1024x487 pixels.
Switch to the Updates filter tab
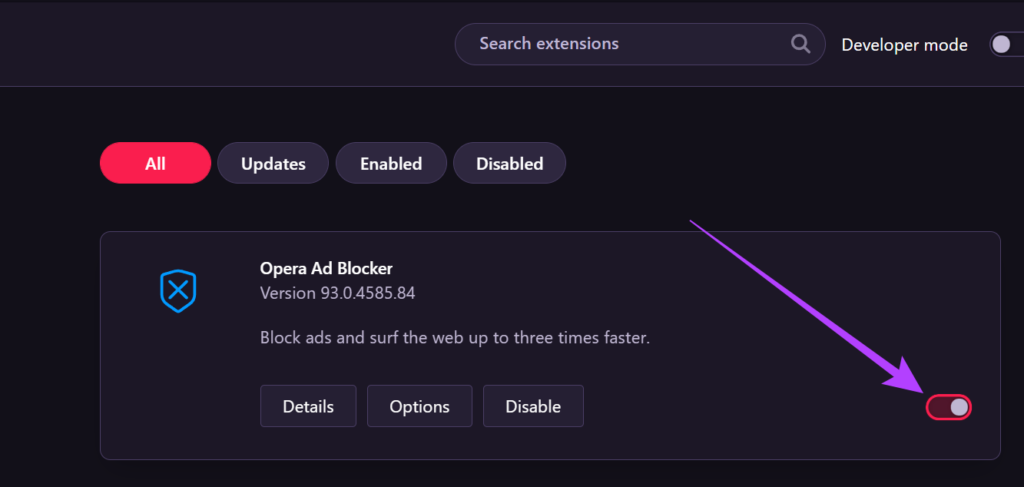click(273, 163)
